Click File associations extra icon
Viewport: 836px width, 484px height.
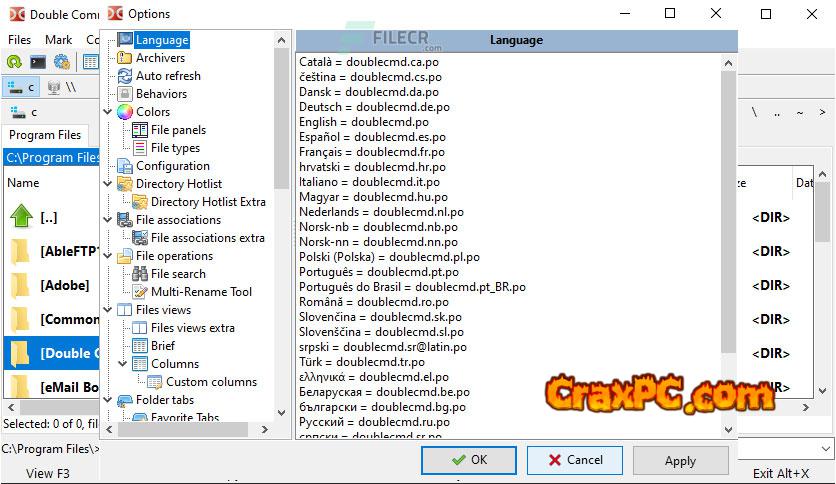[140, 238]
